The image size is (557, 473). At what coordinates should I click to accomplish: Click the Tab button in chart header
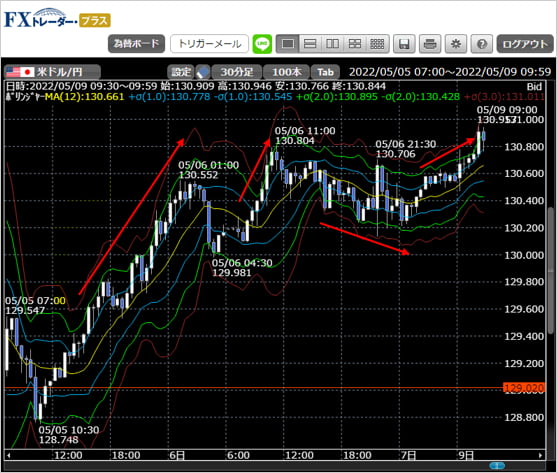pyautogui.click(x=325, y=72)
